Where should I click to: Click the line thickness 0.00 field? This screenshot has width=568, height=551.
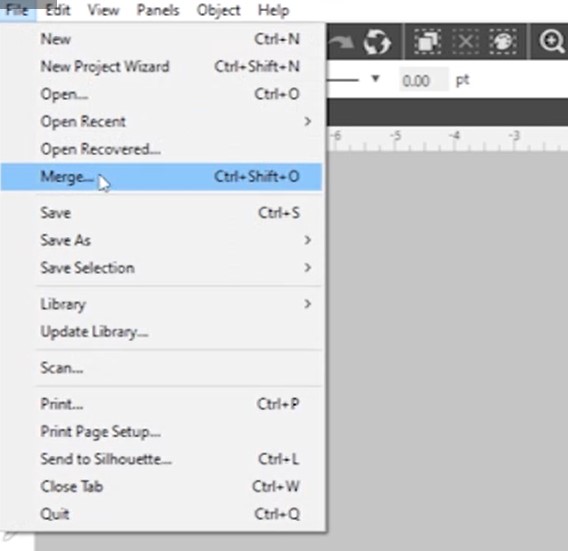pos(423,80)
